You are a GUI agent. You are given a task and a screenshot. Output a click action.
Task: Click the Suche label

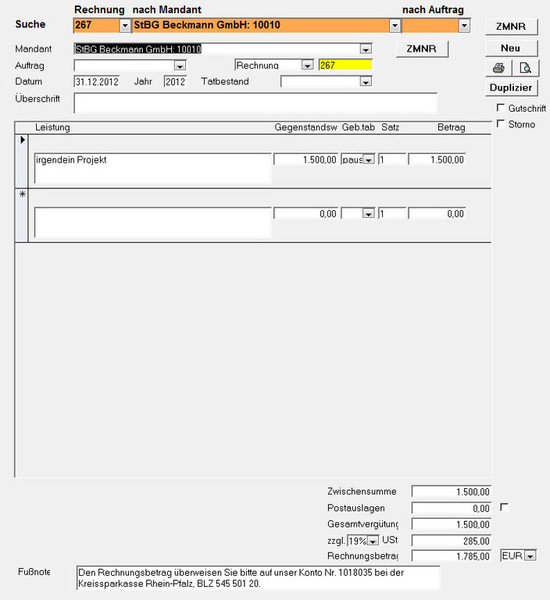[30, 24]
